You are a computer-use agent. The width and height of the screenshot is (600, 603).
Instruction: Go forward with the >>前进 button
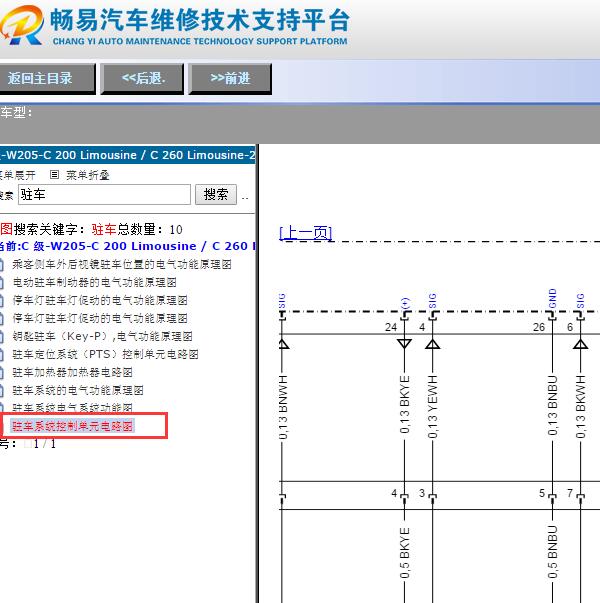[x=230, y=78]
